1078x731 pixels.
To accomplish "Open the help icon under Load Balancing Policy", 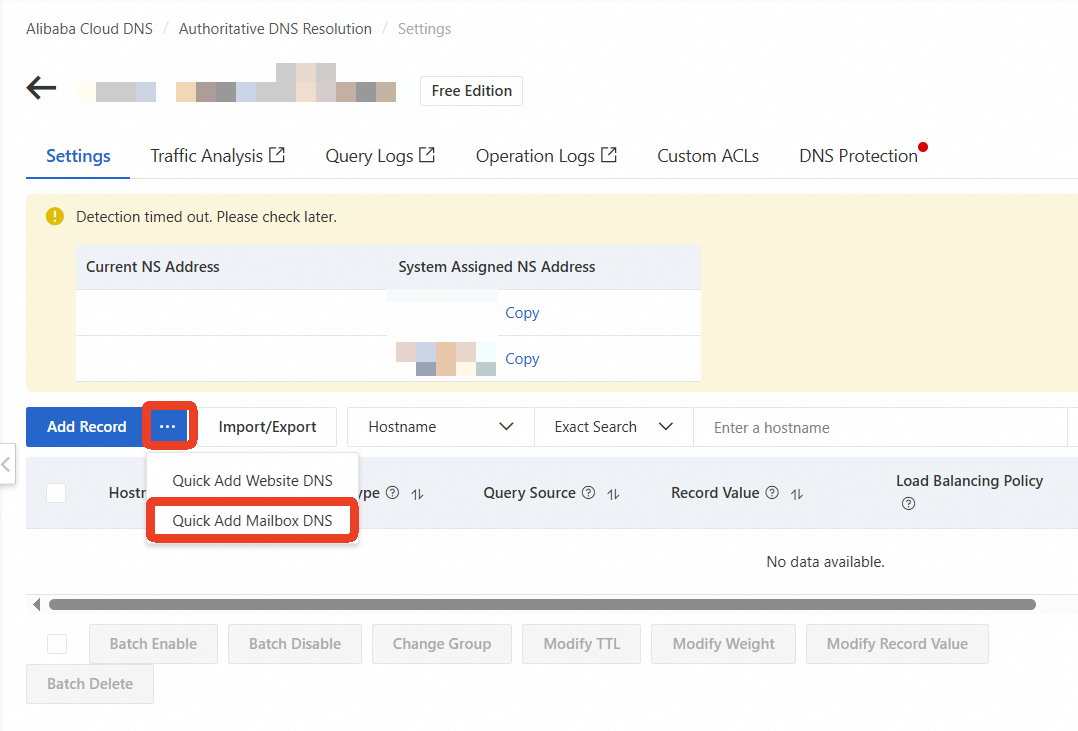I will point(908,503).
